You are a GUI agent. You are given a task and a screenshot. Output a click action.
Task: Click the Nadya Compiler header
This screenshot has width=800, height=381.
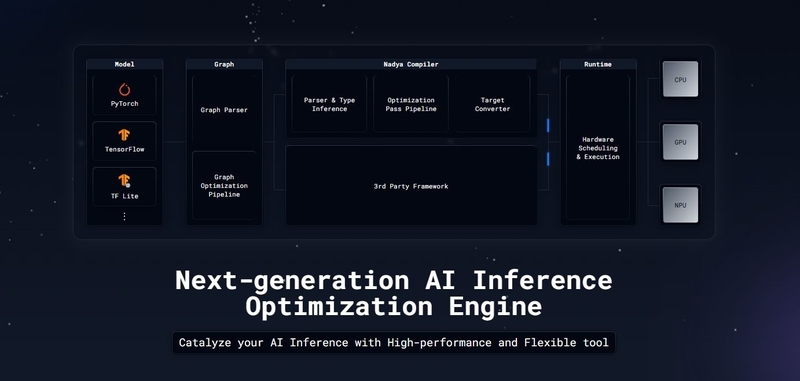coord(411,64)
